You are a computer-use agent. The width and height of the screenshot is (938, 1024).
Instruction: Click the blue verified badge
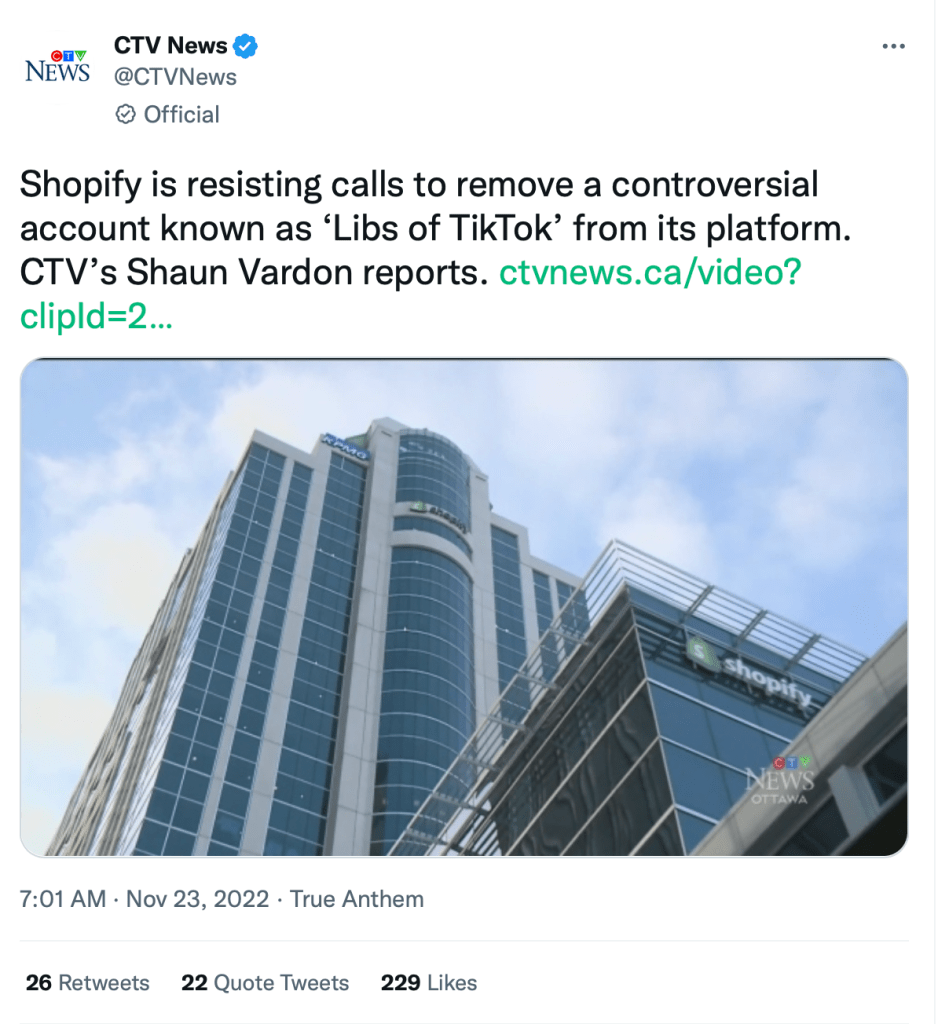point(246,45)
